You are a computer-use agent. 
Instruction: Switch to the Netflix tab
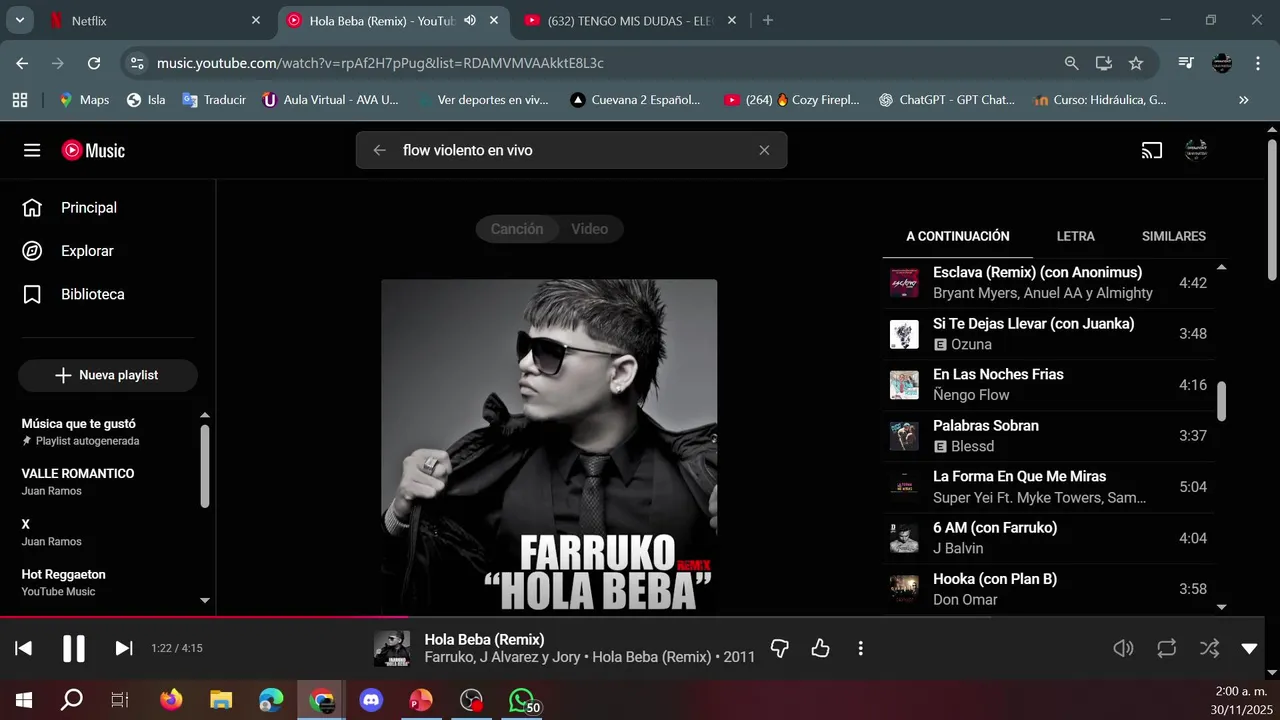(x=154, y=20)
